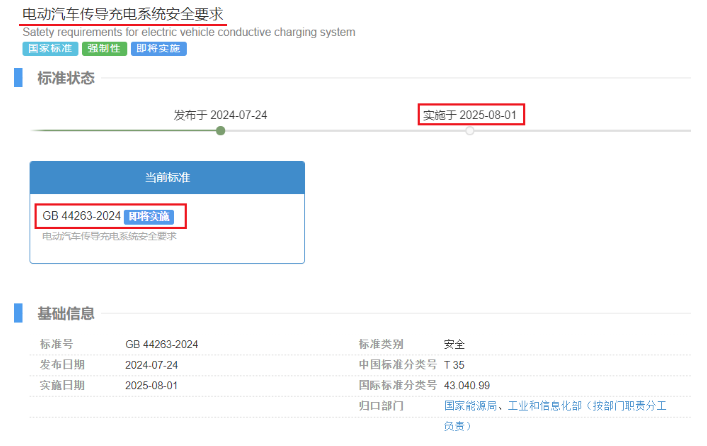Click the 国际标准分类号 label
The width and height of the screenshot is (707, 446).
click(398, 386)
